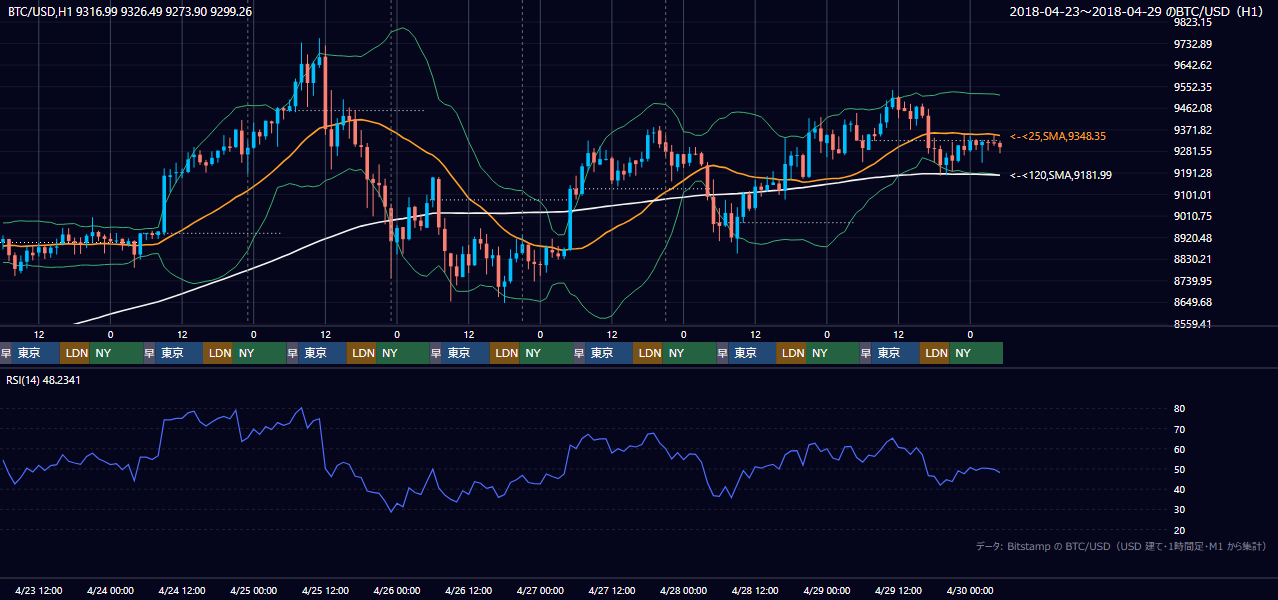Image resolution: width=1278 pixels, height=600 pixels.
Task: Click the 9462.08 price axis label
Action: point(1193,108)
